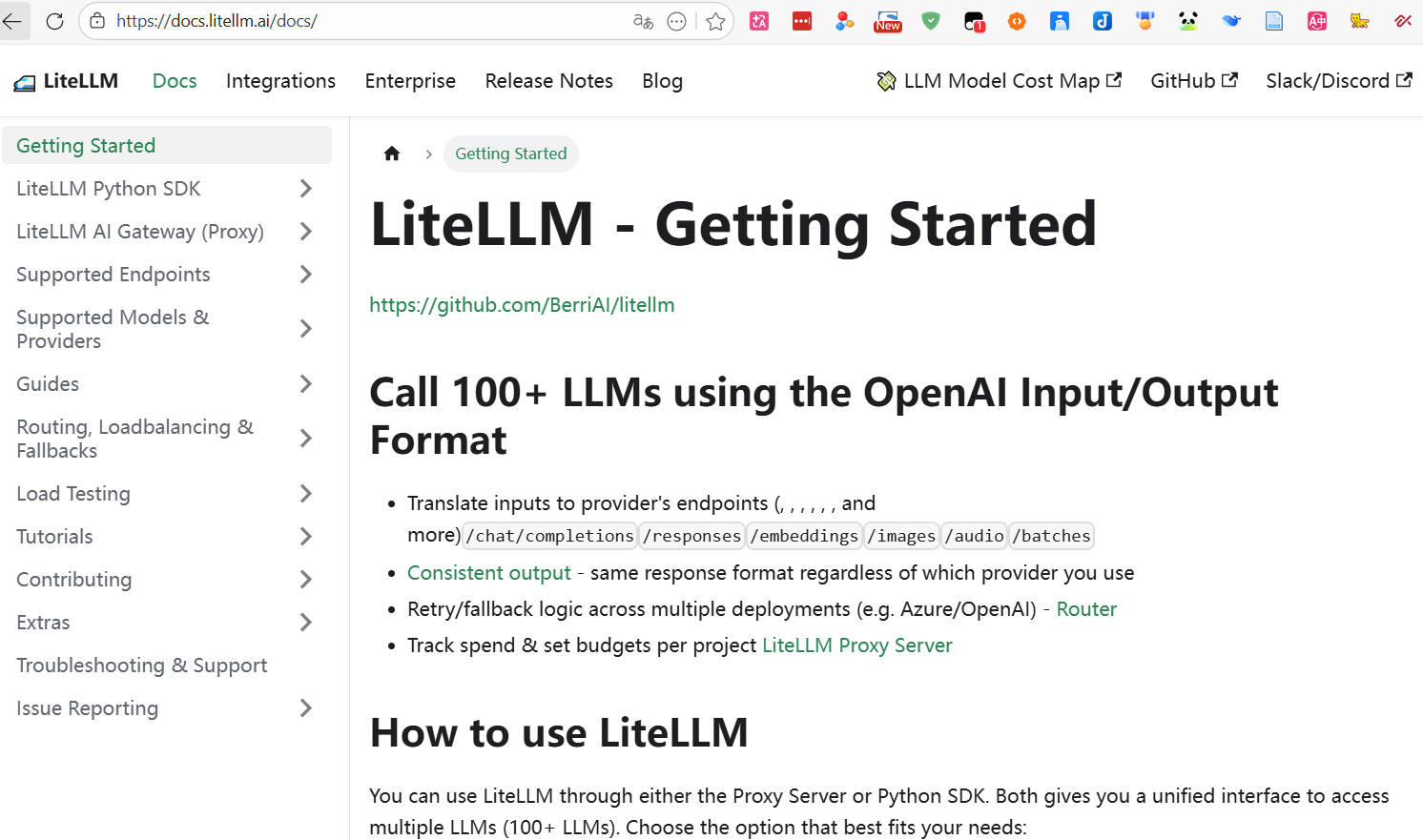Viewport: 1423px width, 840px height.
Task: Open Release Notes in navbar
Action: point(548,81)
